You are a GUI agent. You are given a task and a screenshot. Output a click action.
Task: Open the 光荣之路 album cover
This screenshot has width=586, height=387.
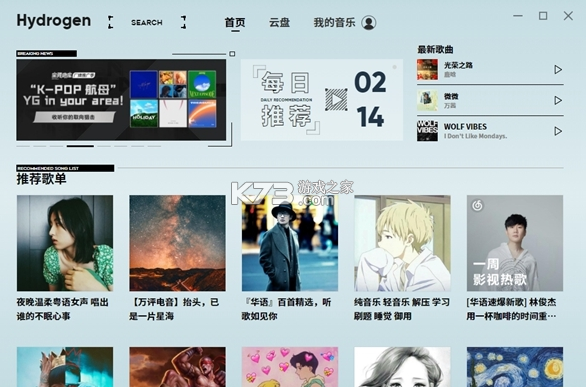click(x=427, y=69)
